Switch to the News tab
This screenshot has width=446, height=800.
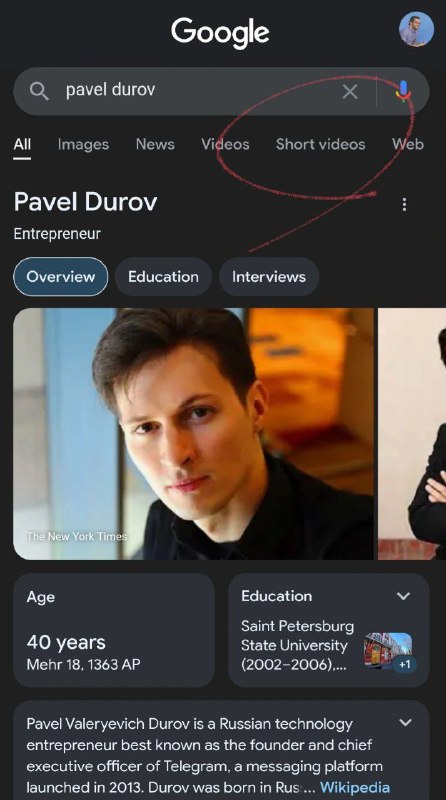pyautogui.click(x=155, y=144)
